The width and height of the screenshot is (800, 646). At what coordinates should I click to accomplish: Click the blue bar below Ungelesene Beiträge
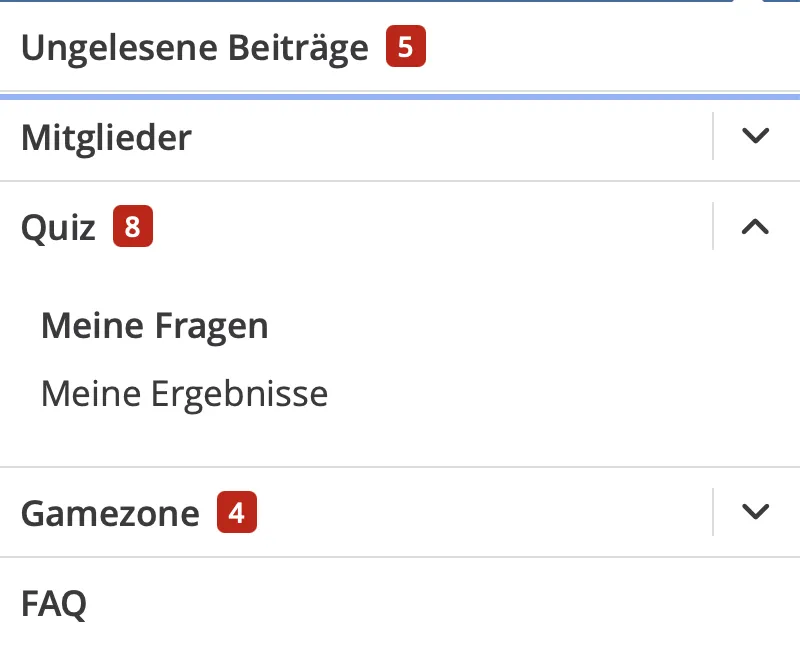tap(400, 97)
